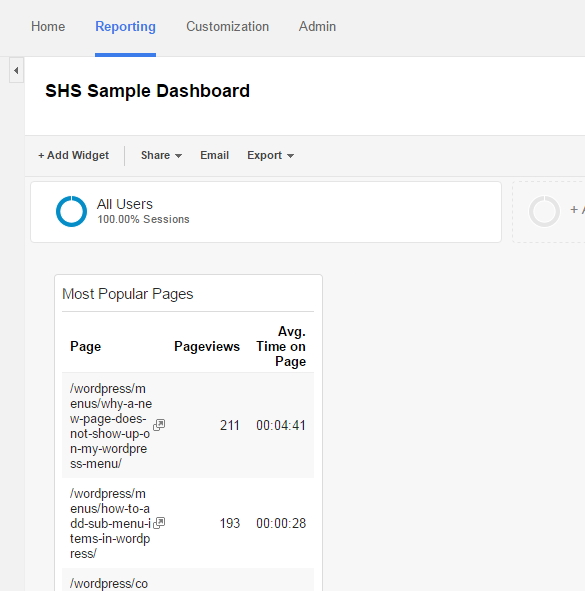
Task: Click the time value 00:00:28
Action: click(x=281, y=523)
